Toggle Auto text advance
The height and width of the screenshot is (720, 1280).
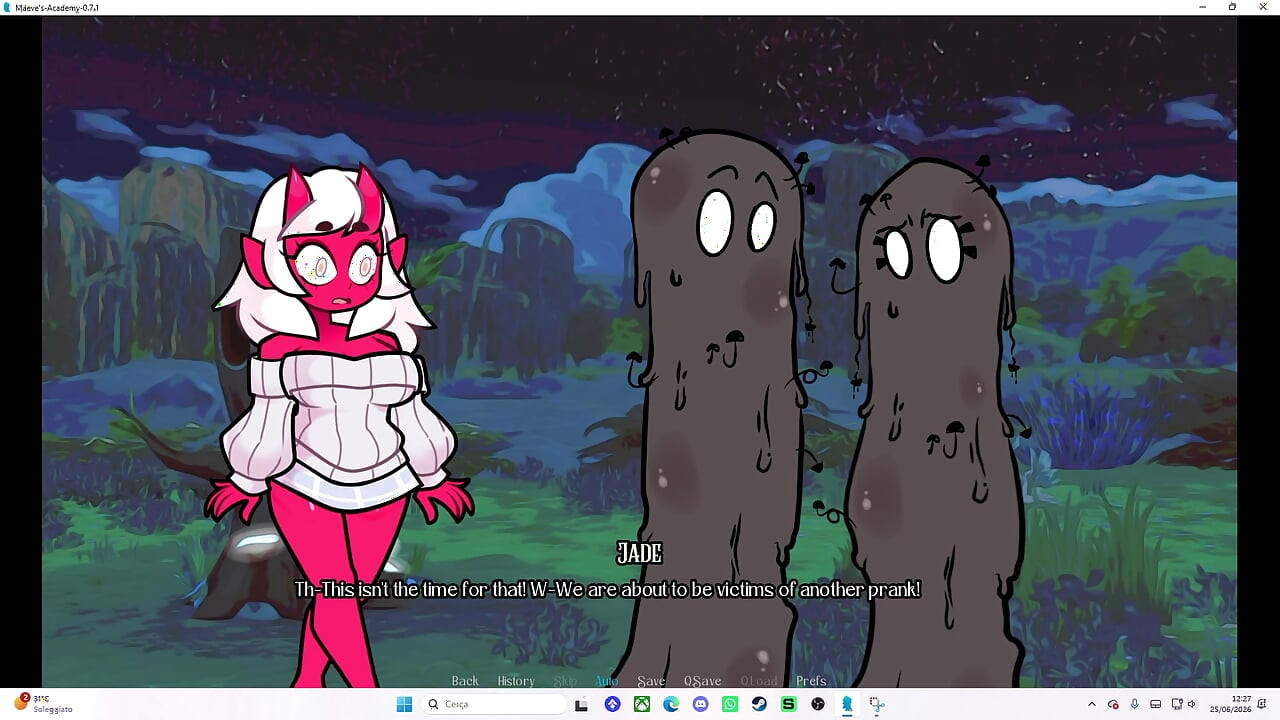[x=607, y=681]
